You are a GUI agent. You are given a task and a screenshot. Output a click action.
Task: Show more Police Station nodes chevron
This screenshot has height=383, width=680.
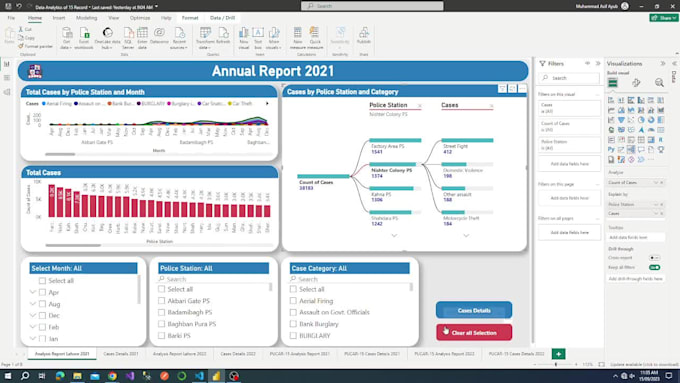394,236
